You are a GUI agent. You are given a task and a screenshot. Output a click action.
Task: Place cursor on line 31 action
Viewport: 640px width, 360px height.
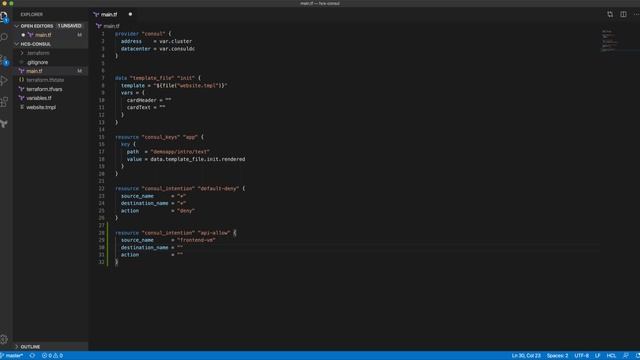(x=151, y=255)
